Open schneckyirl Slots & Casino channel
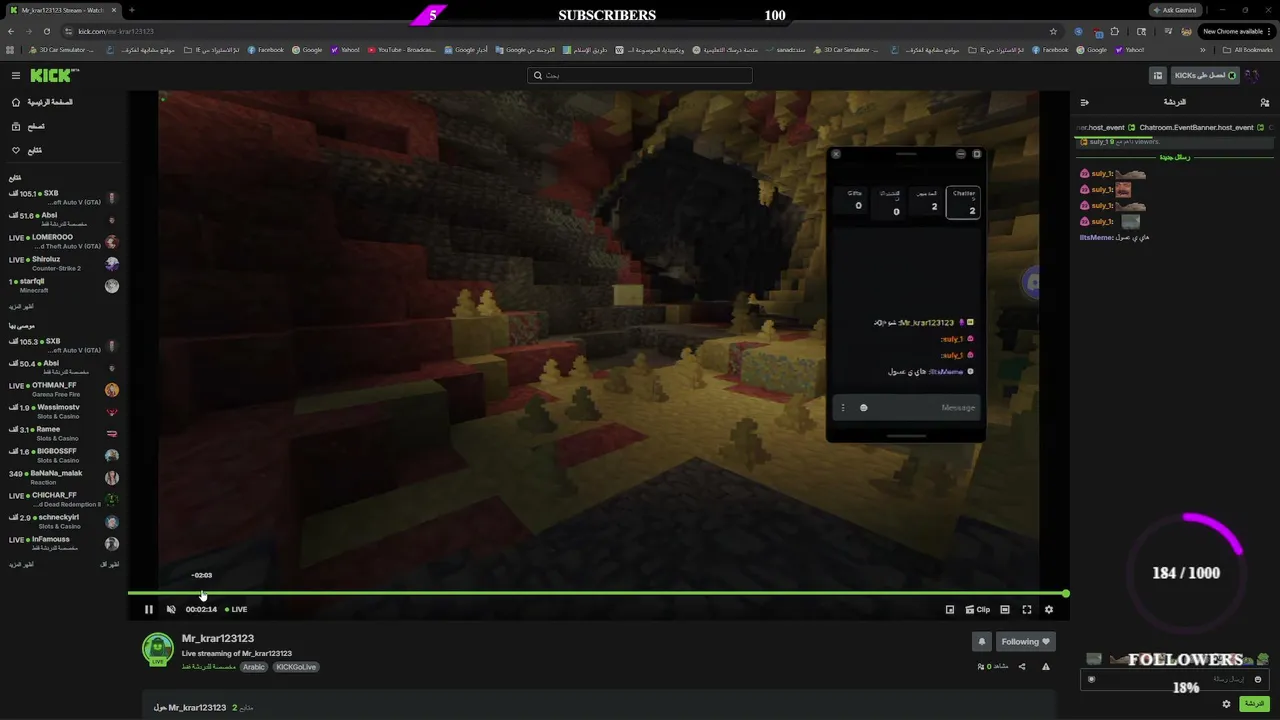The width and height of the screenshot is (1280, 720). [63, 522]
